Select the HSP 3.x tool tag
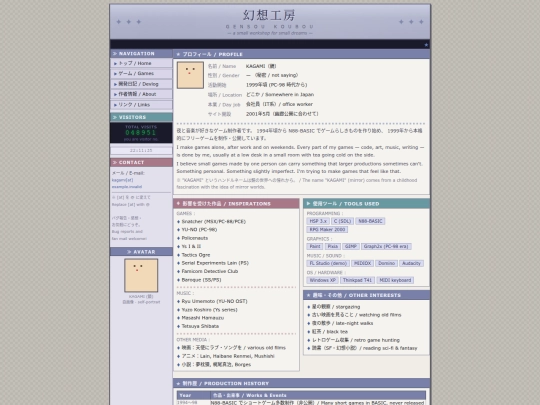 [x=318, y=221]
